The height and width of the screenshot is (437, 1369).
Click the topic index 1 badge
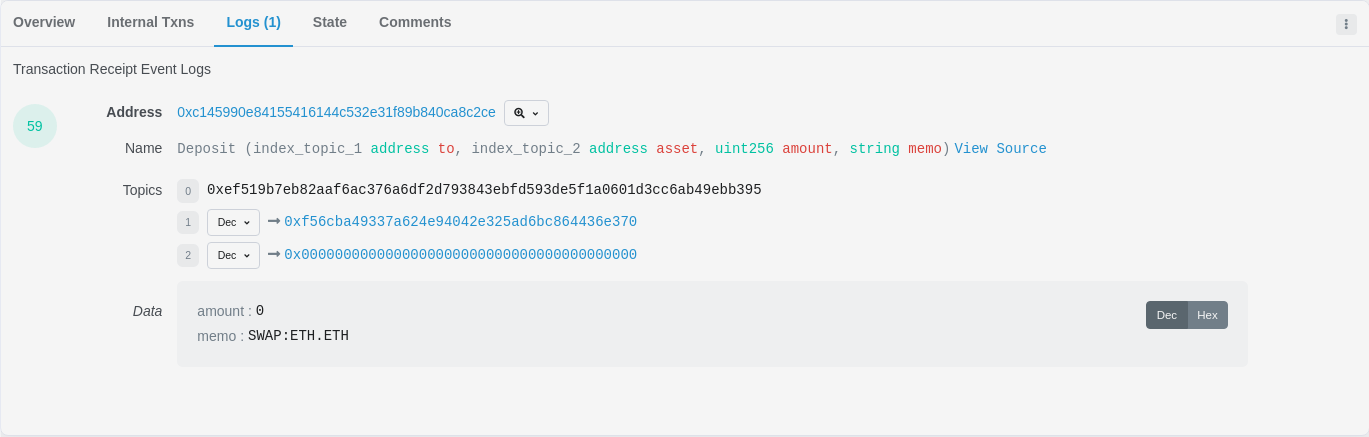[188, 223]
